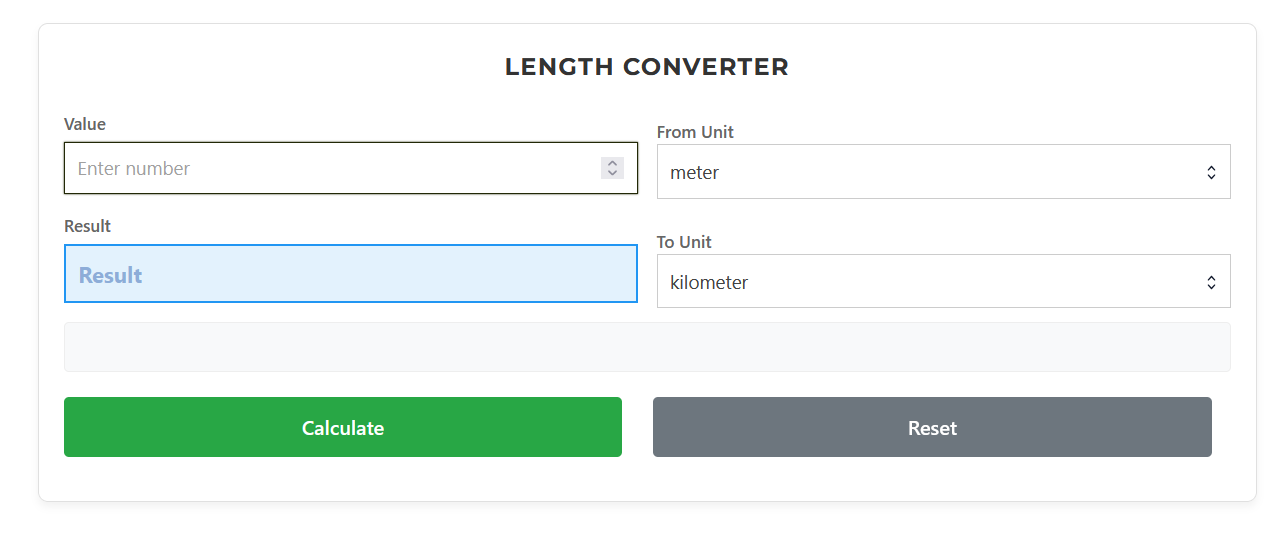
Task: Click the Value number input field
Action: coord(330,168)
